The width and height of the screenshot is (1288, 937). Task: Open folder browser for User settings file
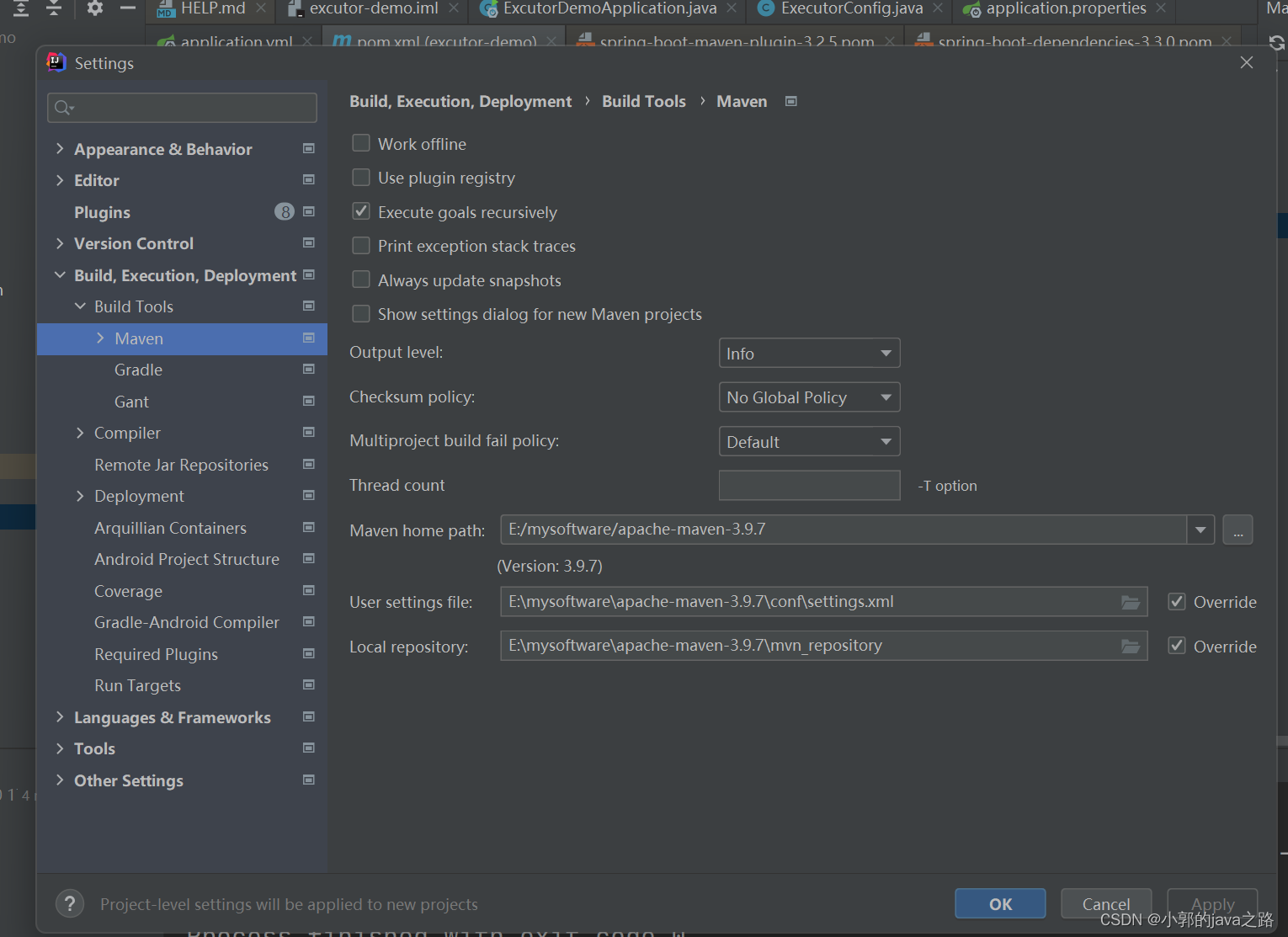point(1131,602)
